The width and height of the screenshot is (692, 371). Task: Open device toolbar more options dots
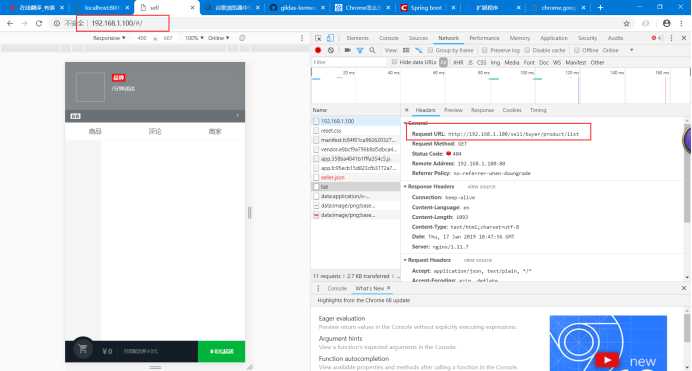302,38
